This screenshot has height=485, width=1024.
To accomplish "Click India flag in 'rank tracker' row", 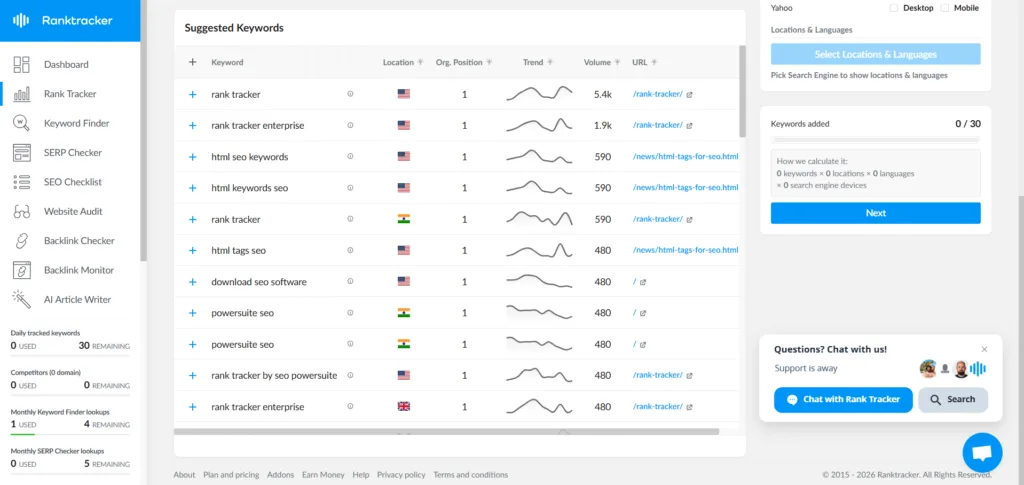I will 404,219.
